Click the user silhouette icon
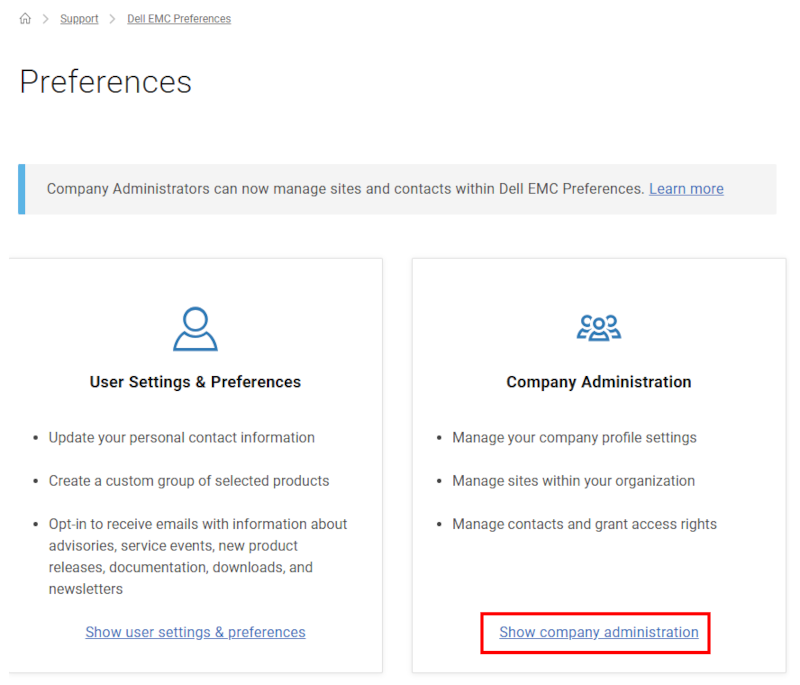This screenshot has height=685, width=800. coord(195,329)
